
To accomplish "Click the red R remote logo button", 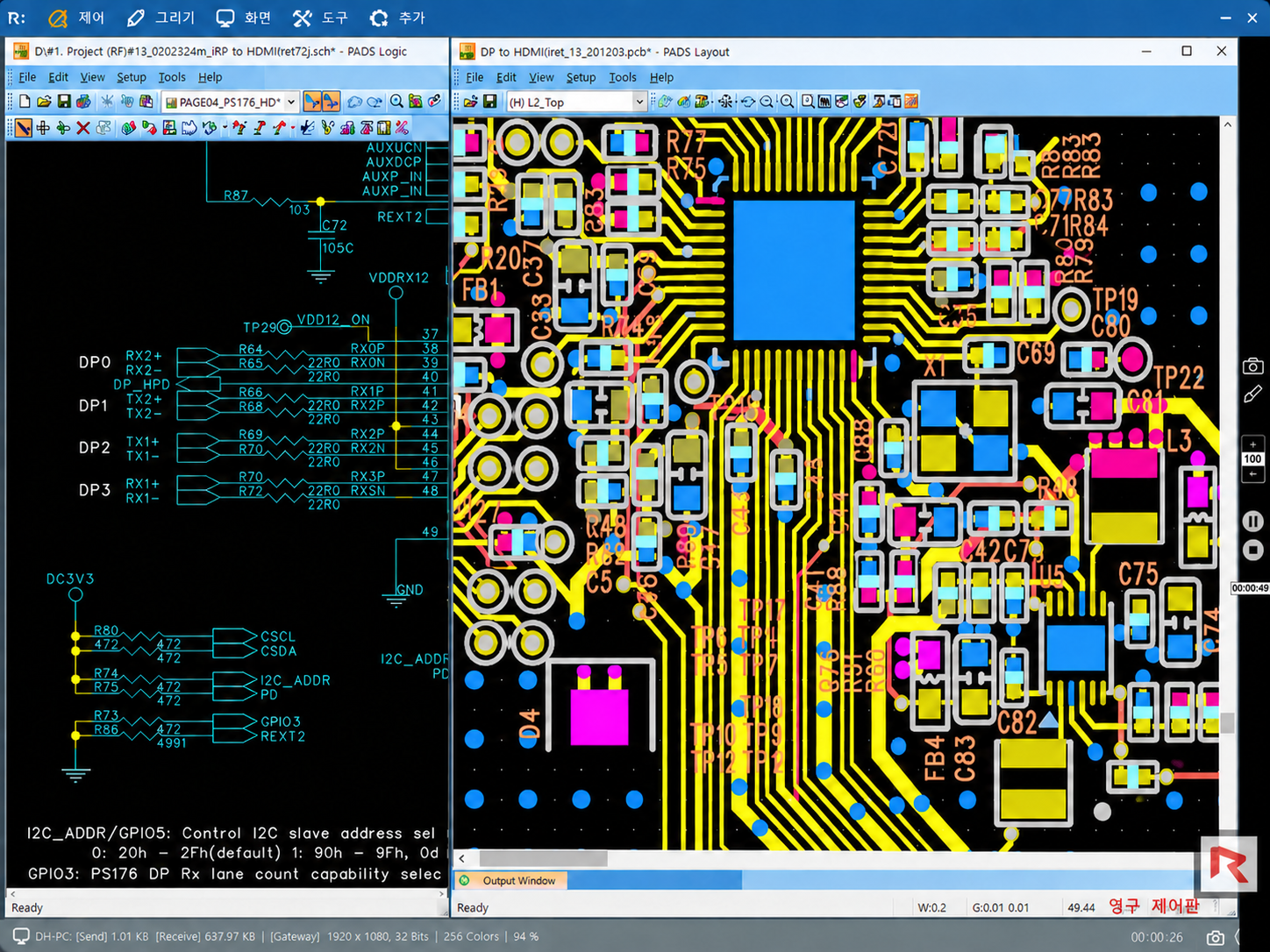I will pyautogui.click(x=1229, y=864).
